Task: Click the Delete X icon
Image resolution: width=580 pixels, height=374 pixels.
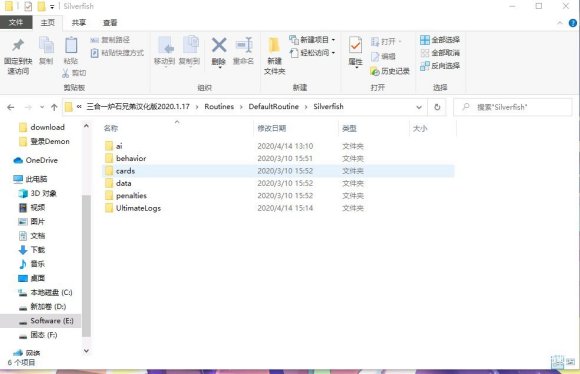Action: [x=219, y=45]
